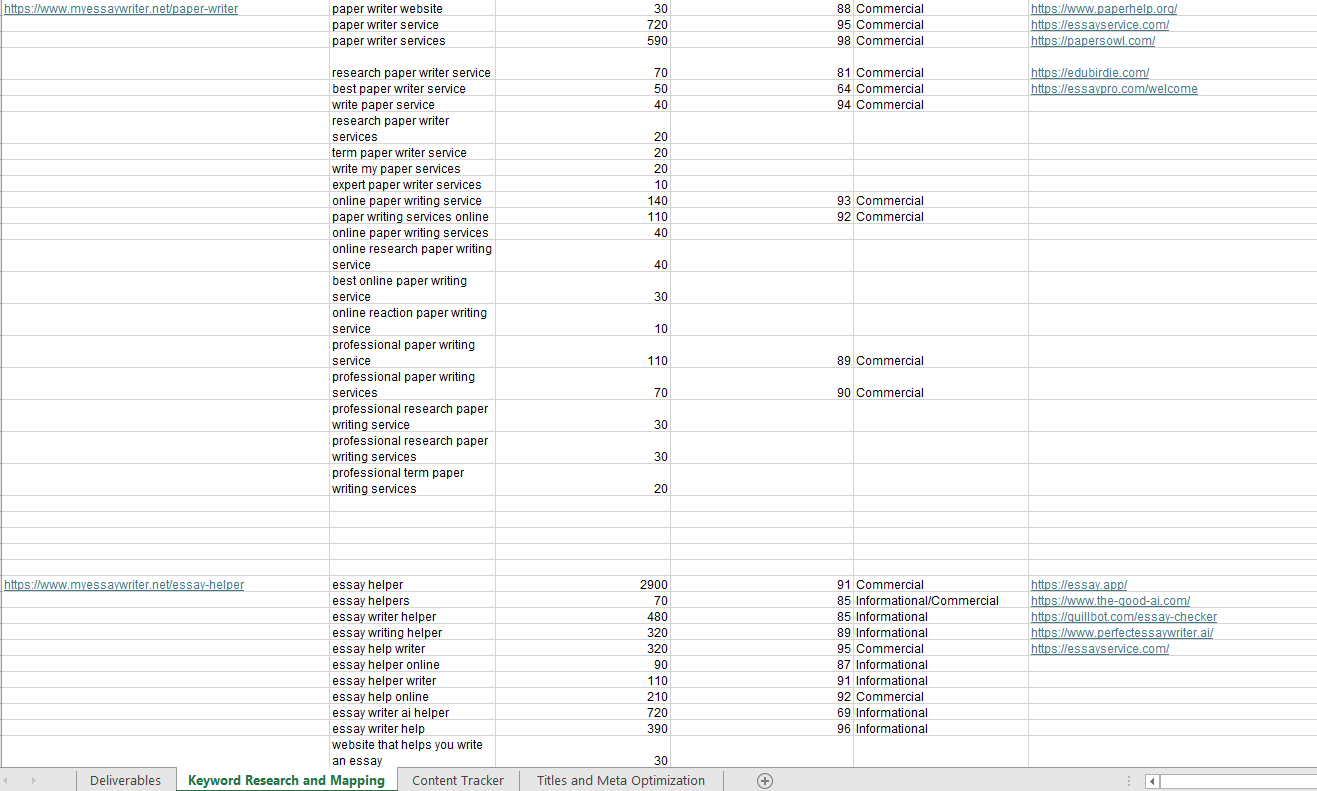
Task: Select the "essay writing helper" cell
Action: [412, 633]
